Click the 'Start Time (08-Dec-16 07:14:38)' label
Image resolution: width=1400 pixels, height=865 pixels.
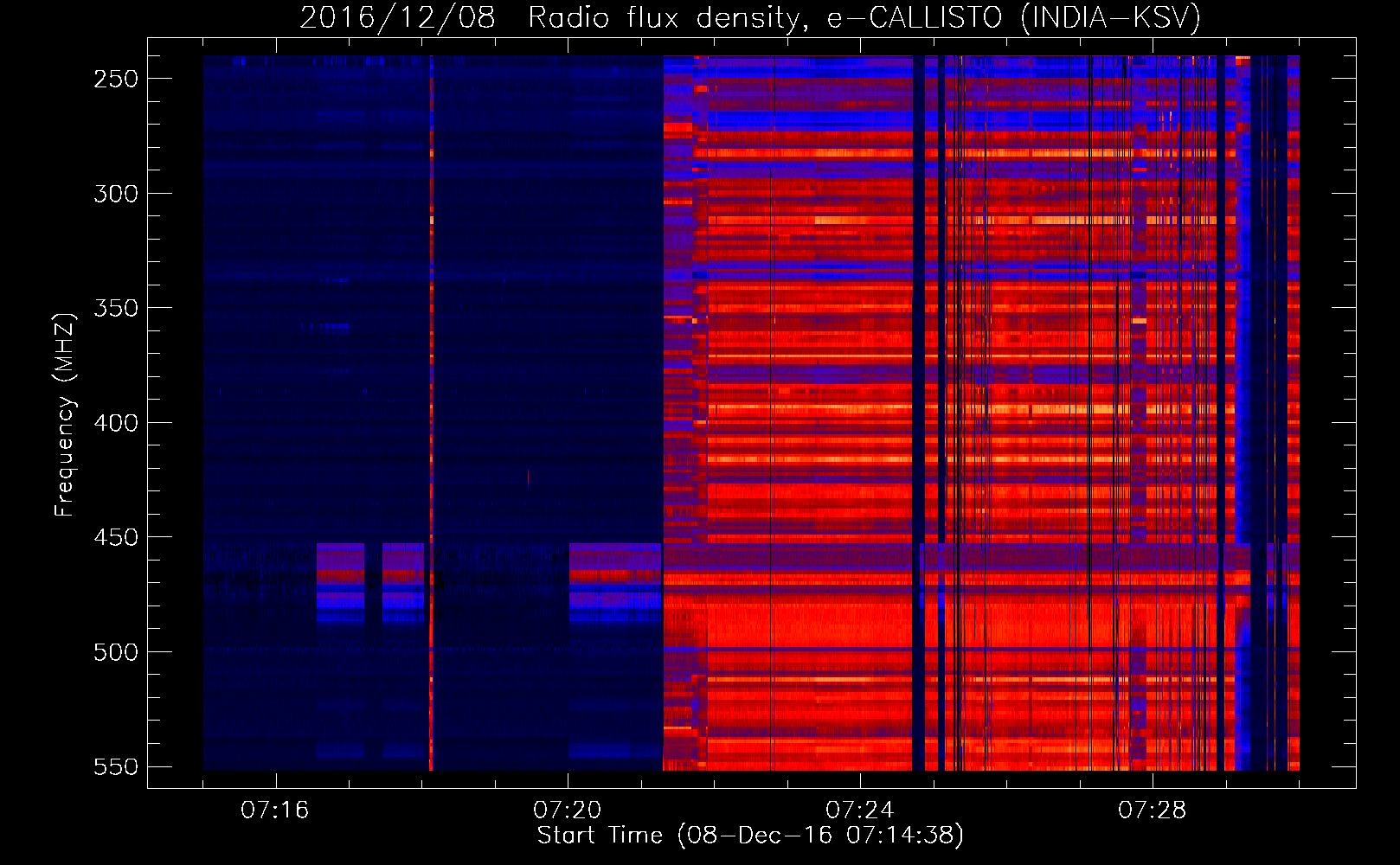click(750, 836)
